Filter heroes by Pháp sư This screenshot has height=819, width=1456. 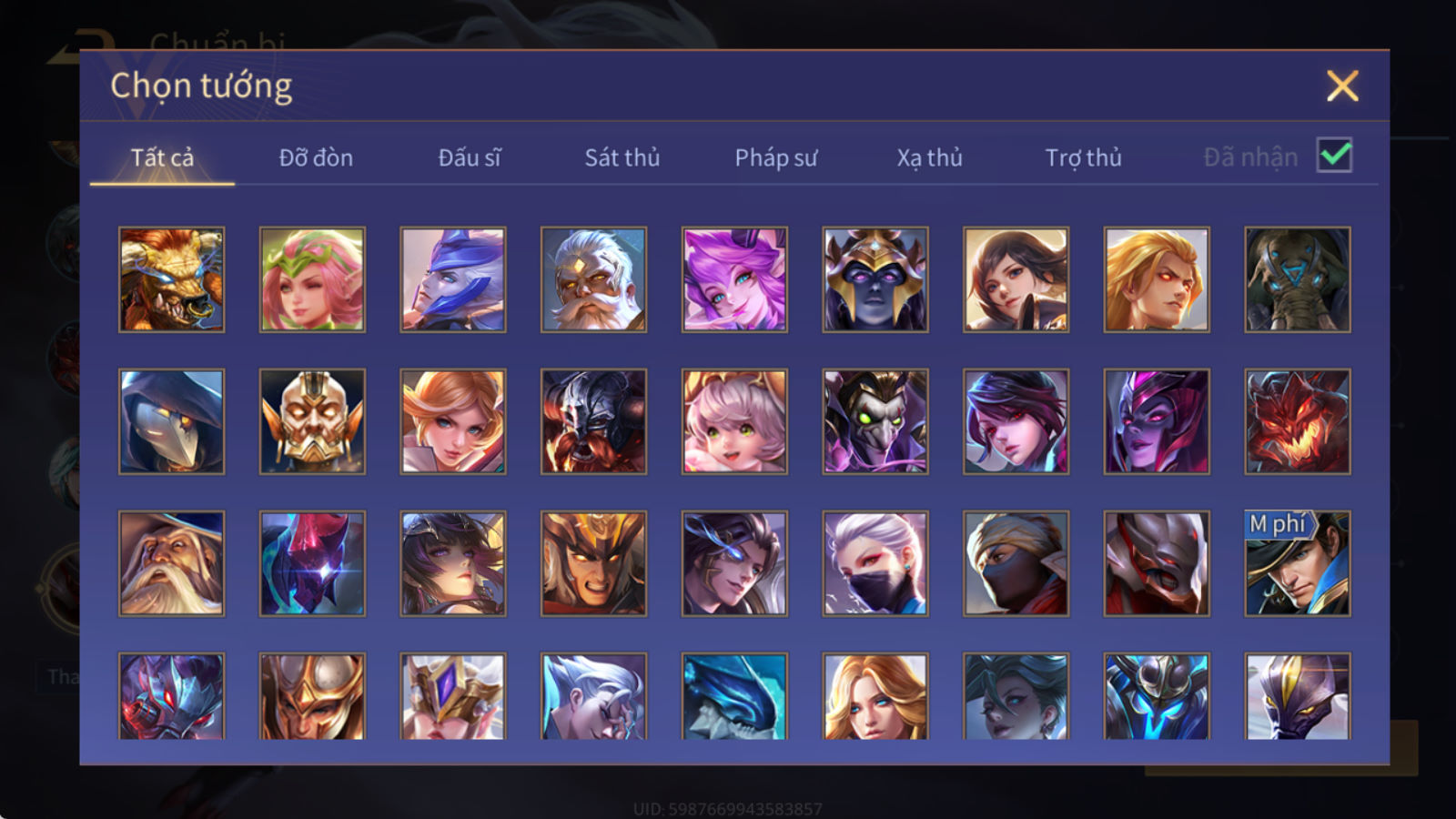click(x=776, y=158)
